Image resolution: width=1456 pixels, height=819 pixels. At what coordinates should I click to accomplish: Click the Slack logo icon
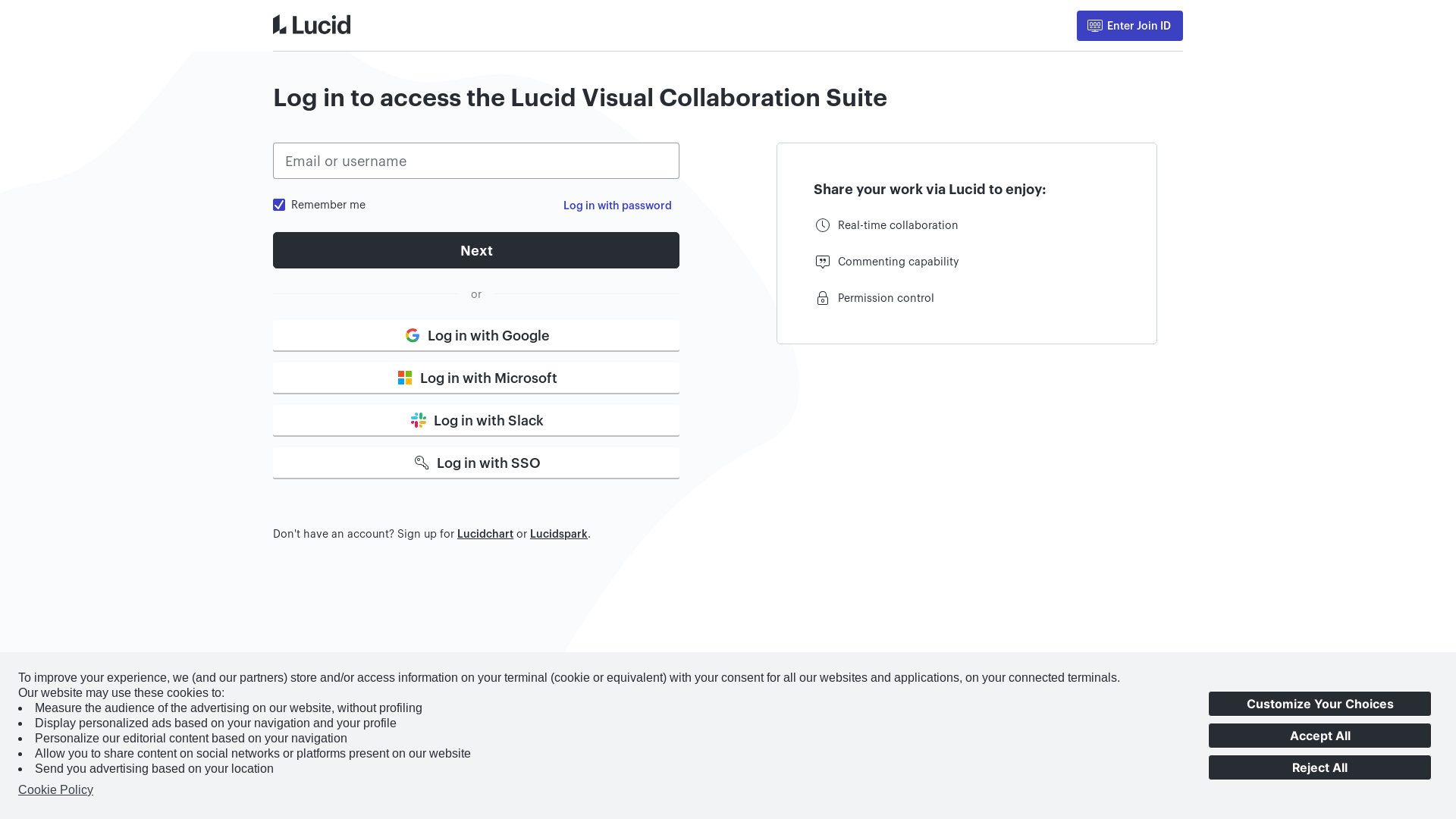(x=419, y=420)
